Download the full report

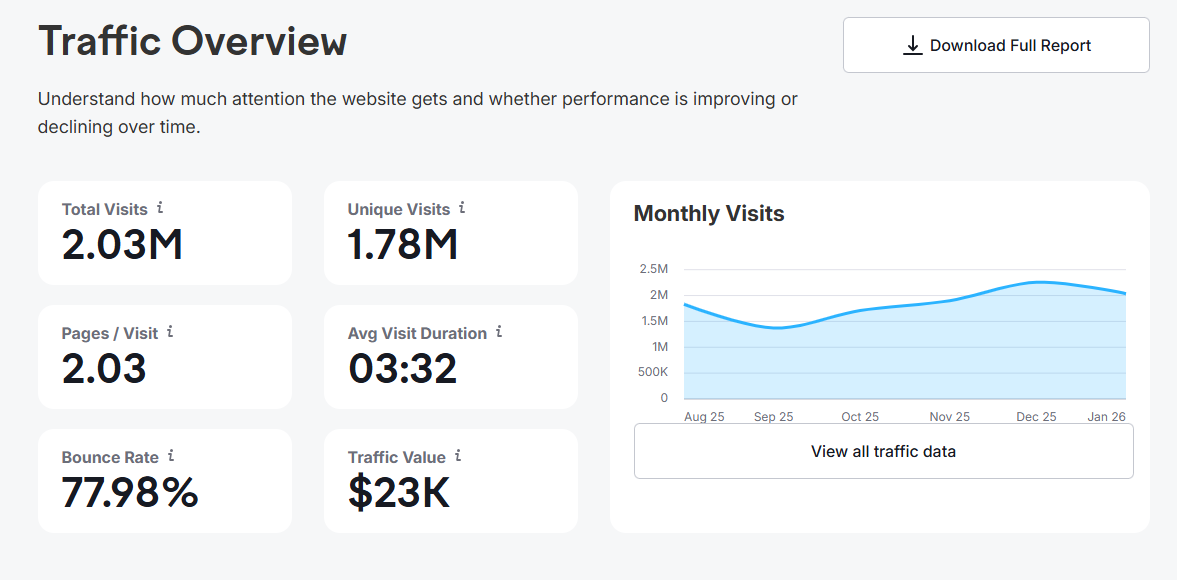point(996,45)
